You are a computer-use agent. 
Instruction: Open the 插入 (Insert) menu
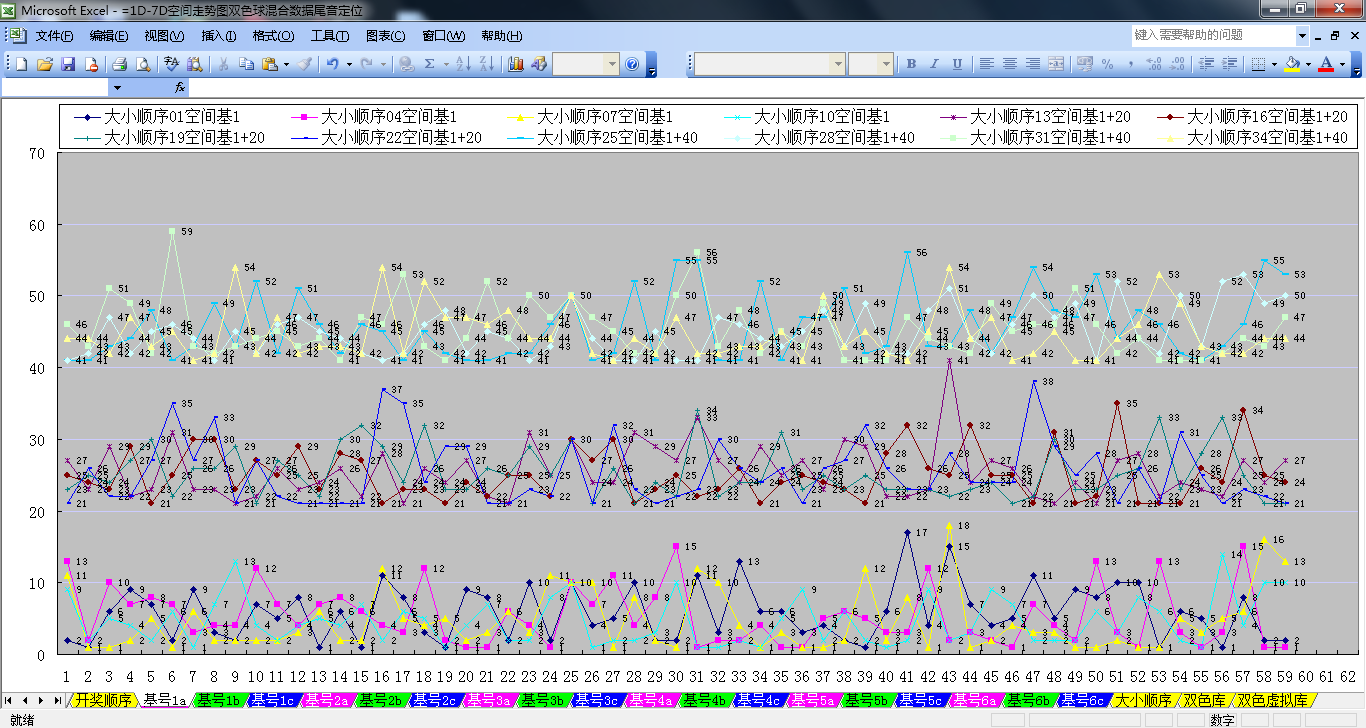coord(219,36)
